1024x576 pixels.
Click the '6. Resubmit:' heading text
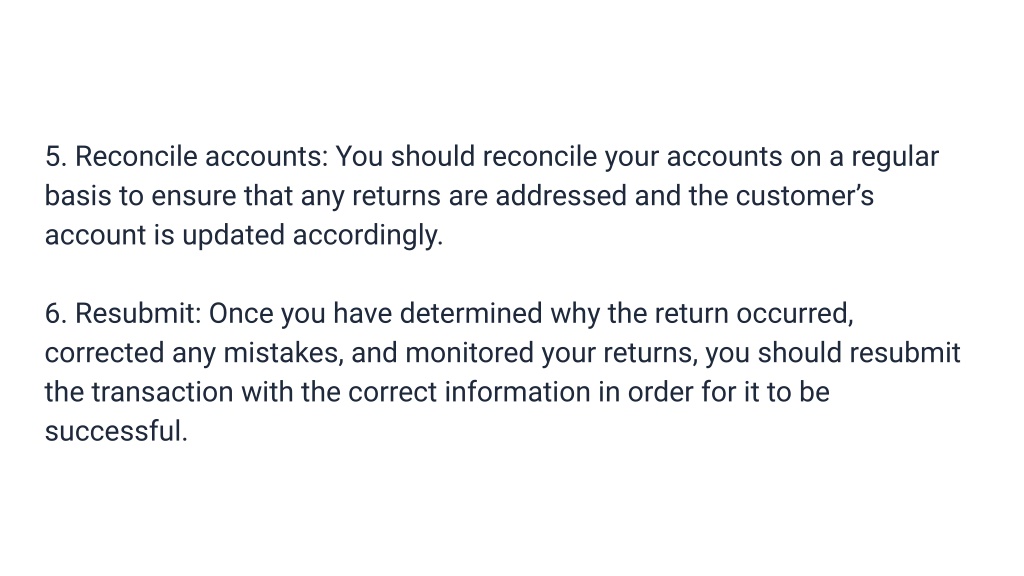(x=123, y=313)
